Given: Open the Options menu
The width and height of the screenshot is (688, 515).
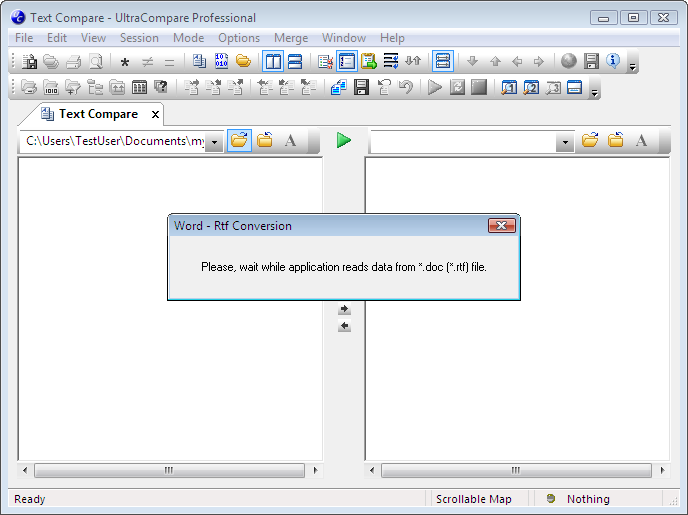Looking at the screenshot, I should point(239,38).
